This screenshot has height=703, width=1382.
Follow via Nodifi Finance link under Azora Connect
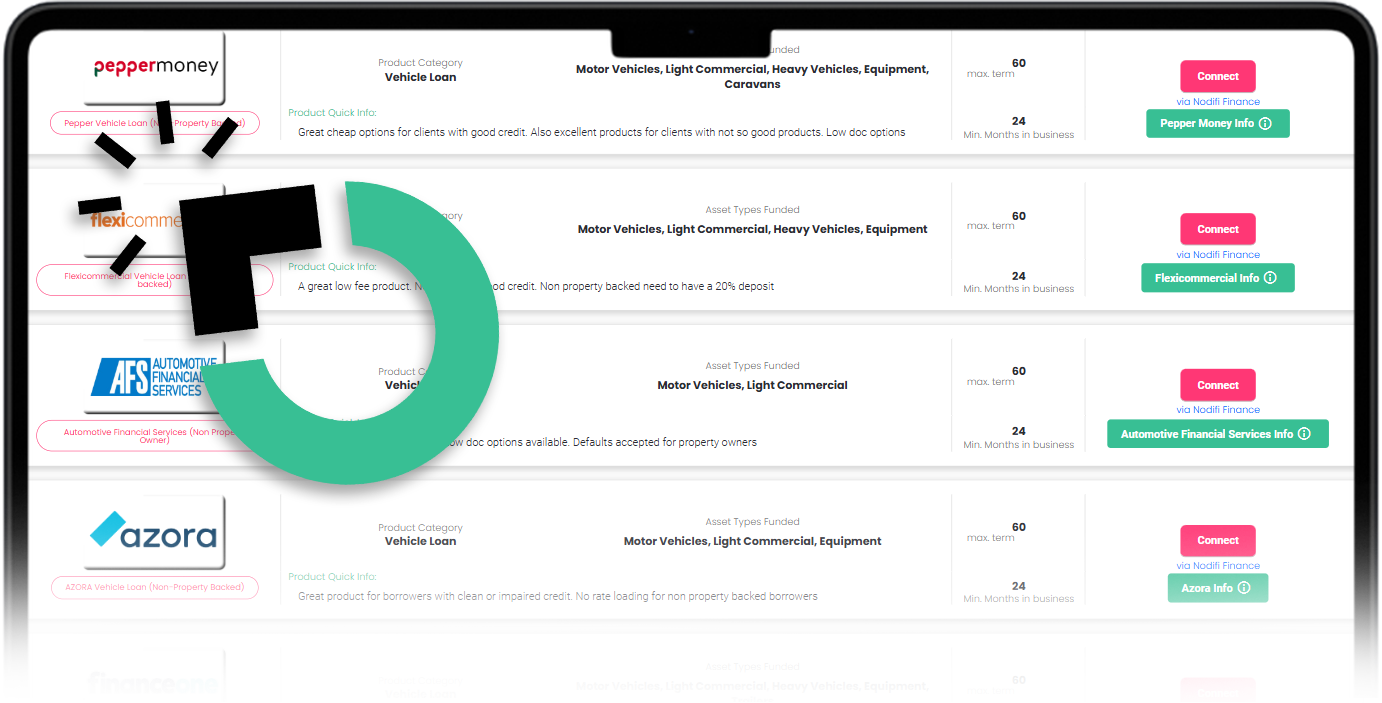pyautogui.click(x=1217, y=566)
